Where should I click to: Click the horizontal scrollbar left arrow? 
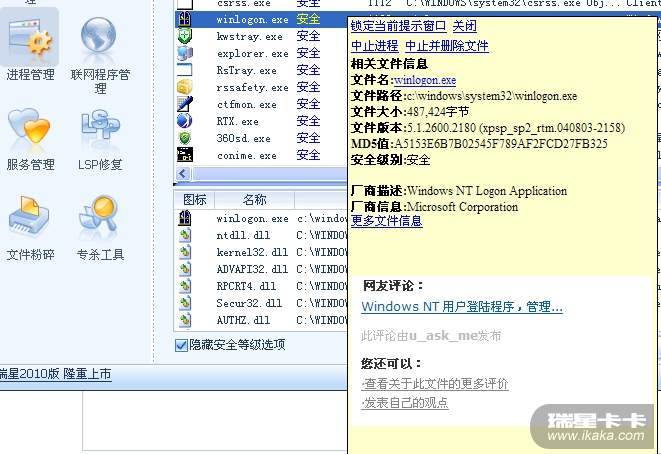click(x=183, y=173)
